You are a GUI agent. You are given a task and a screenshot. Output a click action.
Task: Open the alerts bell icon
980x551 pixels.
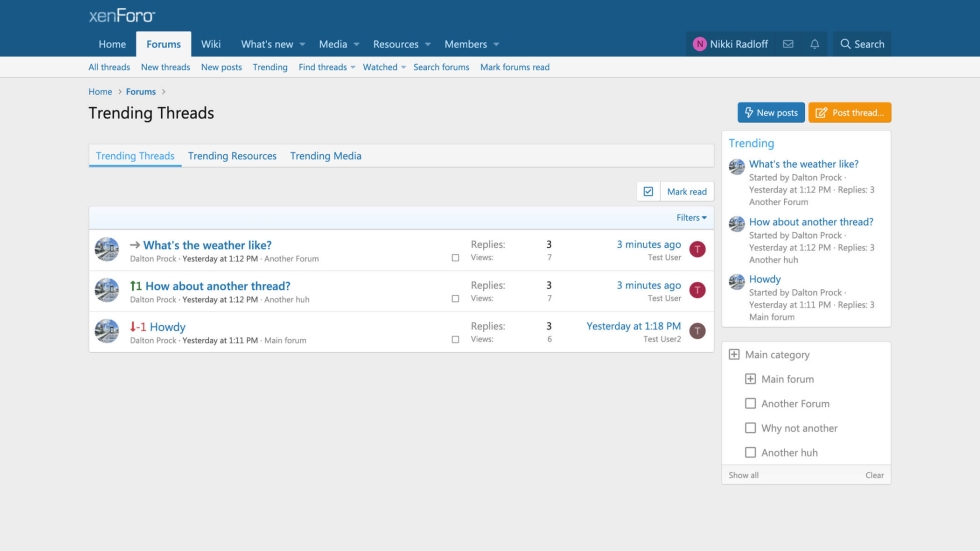click(x=815, y=44)
